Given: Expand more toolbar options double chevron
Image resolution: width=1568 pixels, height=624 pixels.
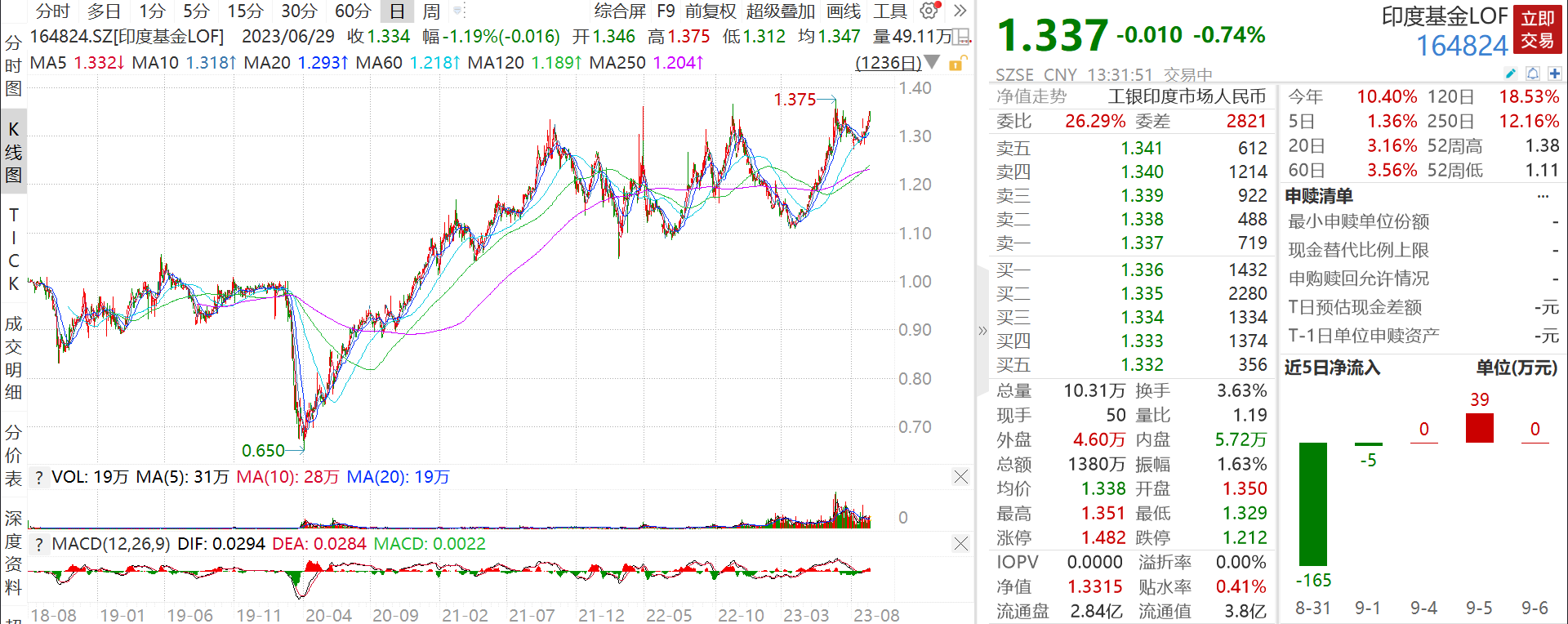Looking at the screenshot, I should point(960,11).
